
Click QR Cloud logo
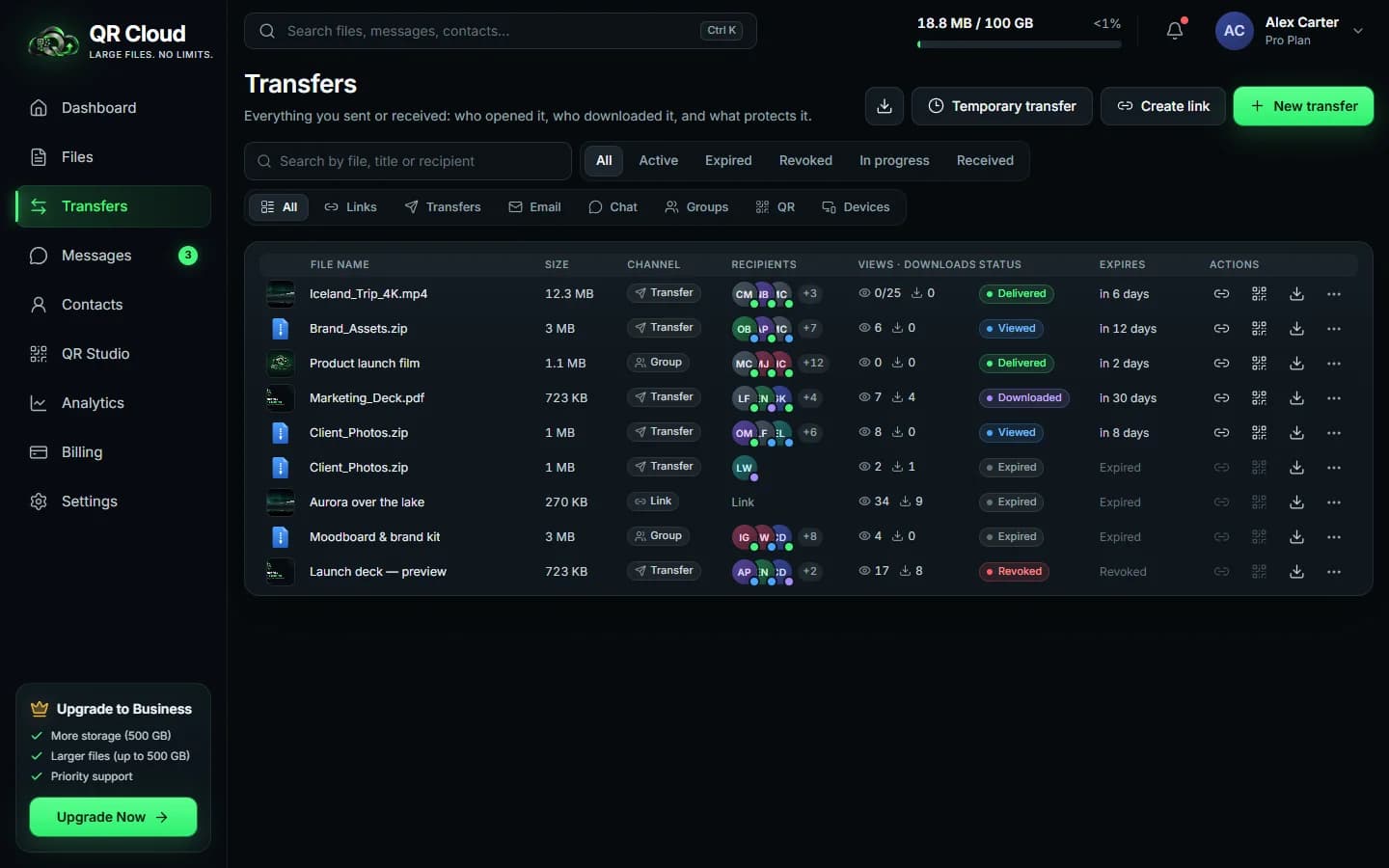(x=120, y=41)
